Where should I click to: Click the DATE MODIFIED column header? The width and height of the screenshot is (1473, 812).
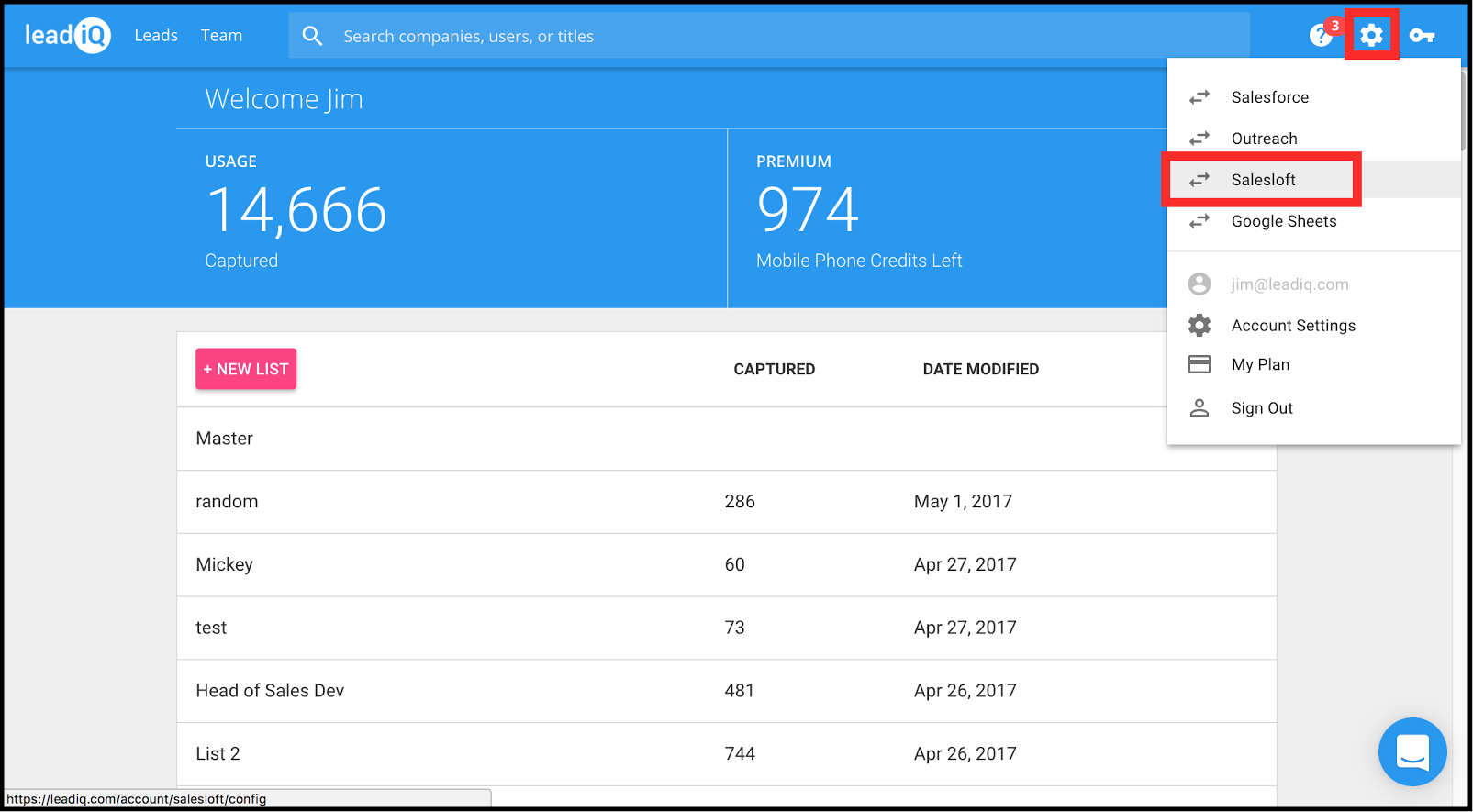point(981,369)
